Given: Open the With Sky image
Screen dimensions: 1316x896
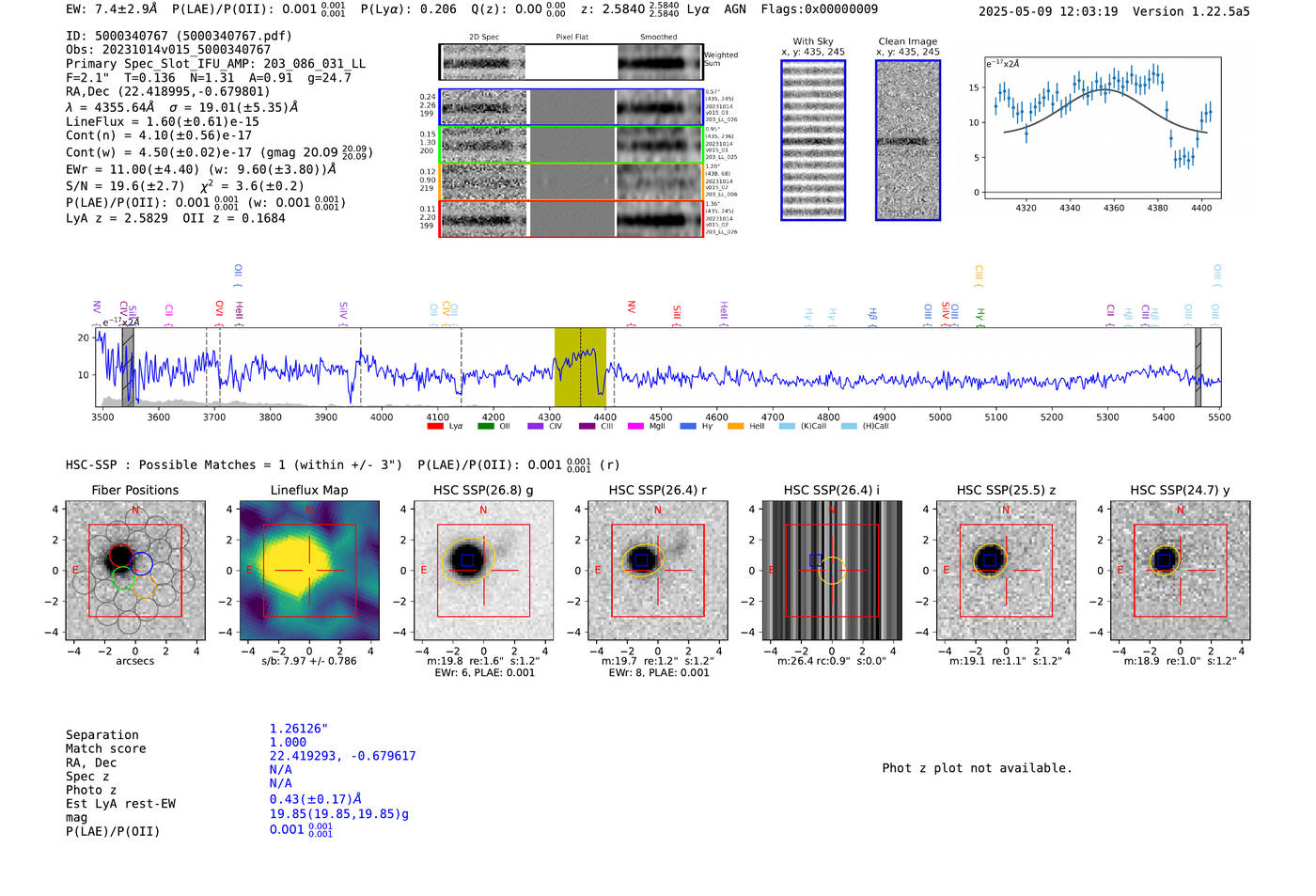Looking at the screenshot, I should (813, 141).
